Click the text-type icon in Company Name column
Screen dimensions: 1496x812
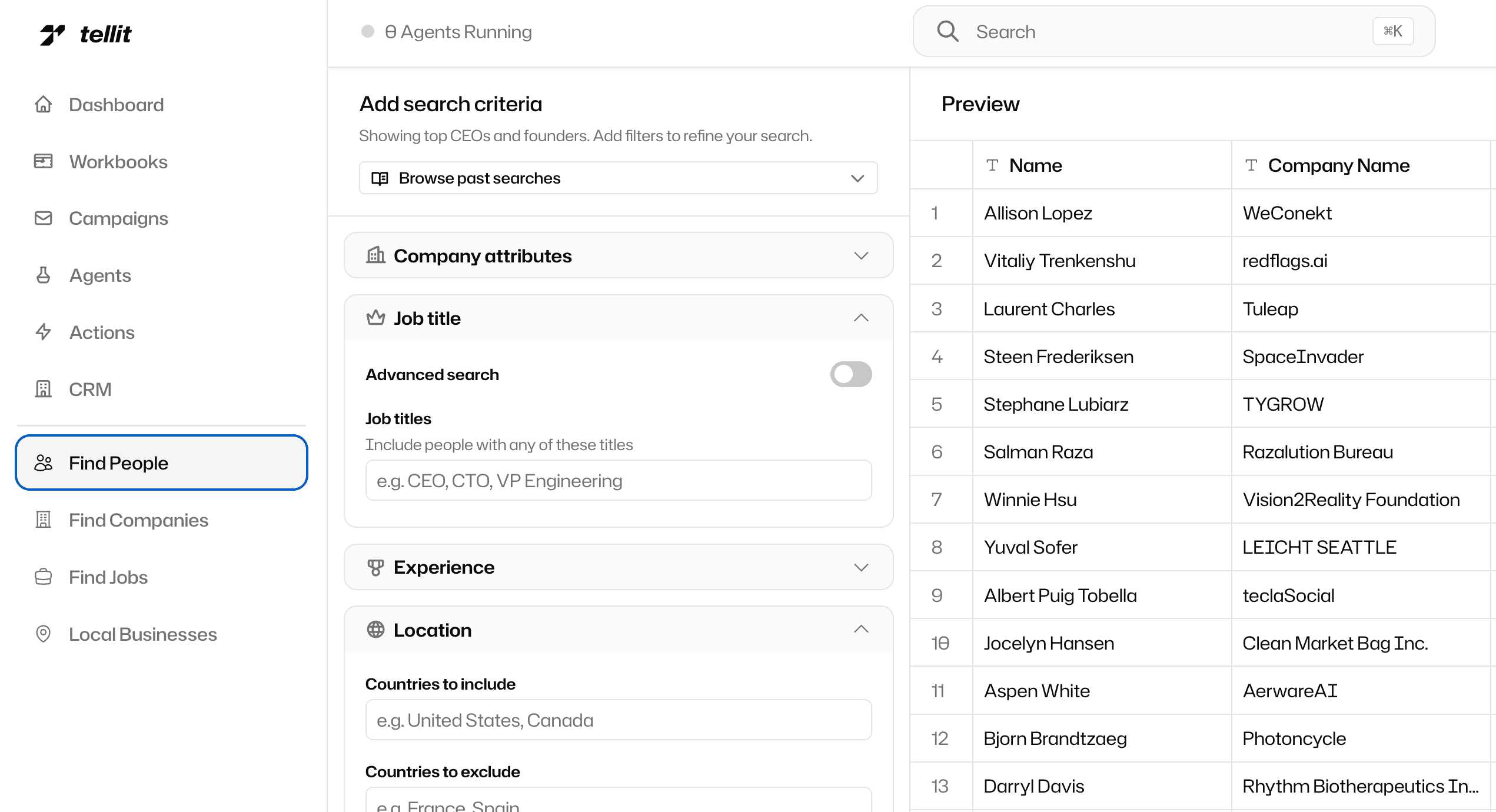click(x=1251, y=165)
